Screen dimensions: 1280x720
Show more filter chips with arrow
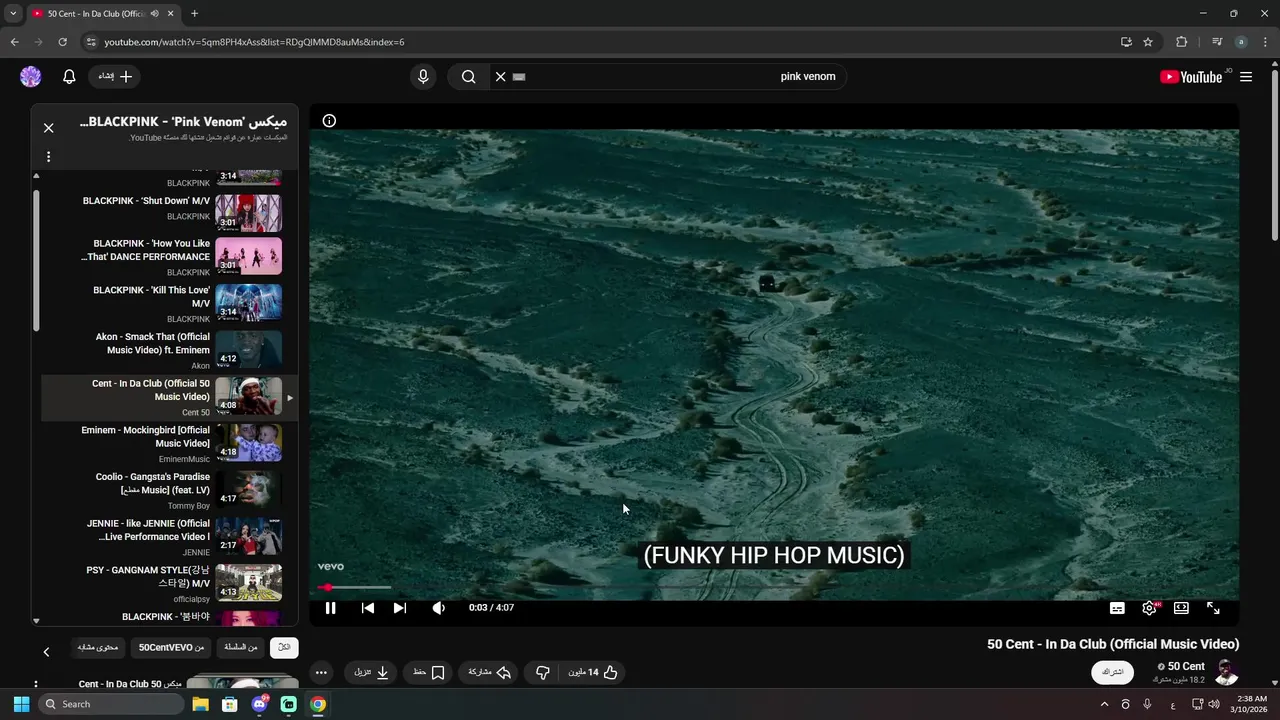point(46,652)
